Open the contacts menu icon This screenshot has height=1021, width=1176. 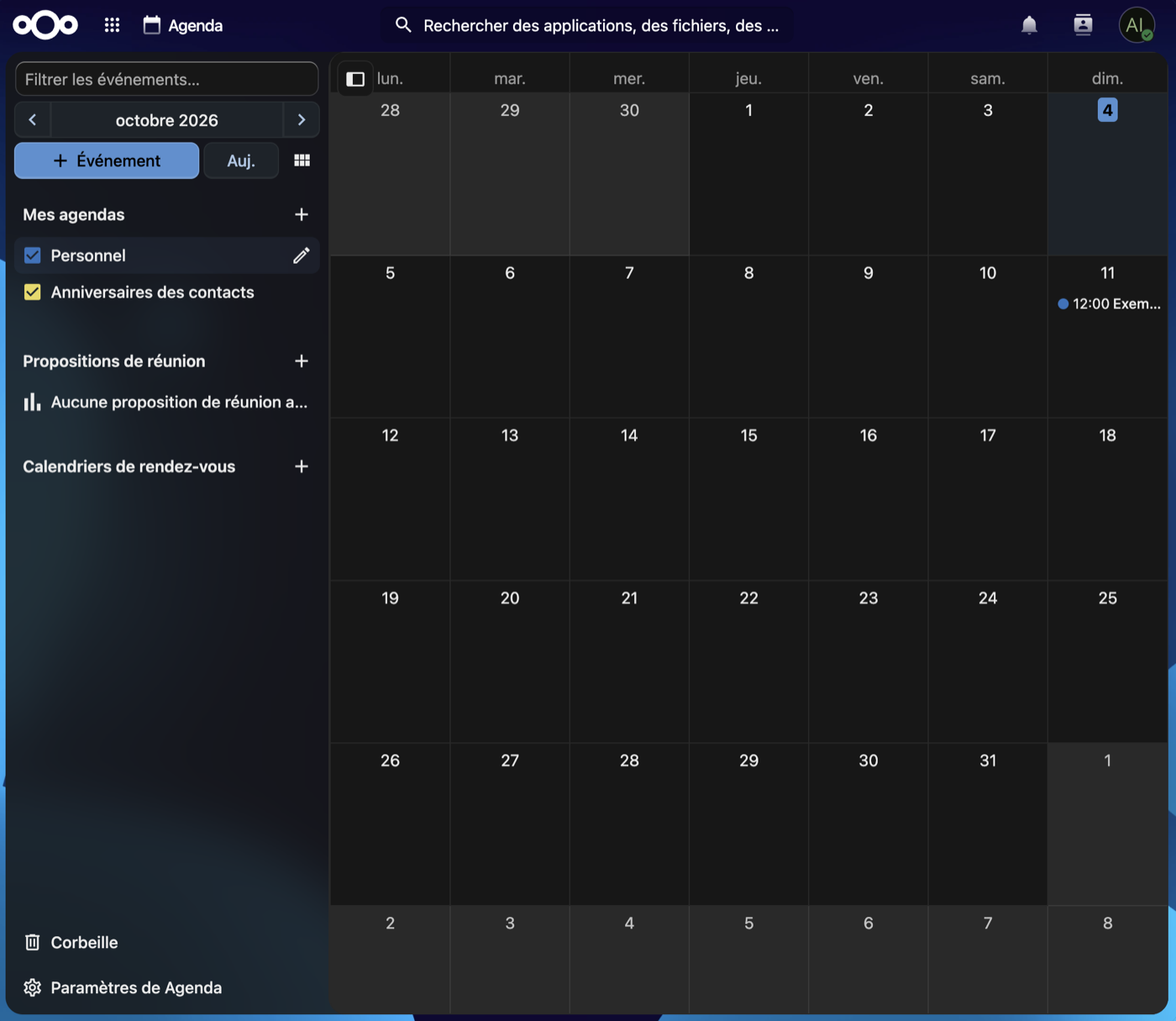coord(1083,25)
